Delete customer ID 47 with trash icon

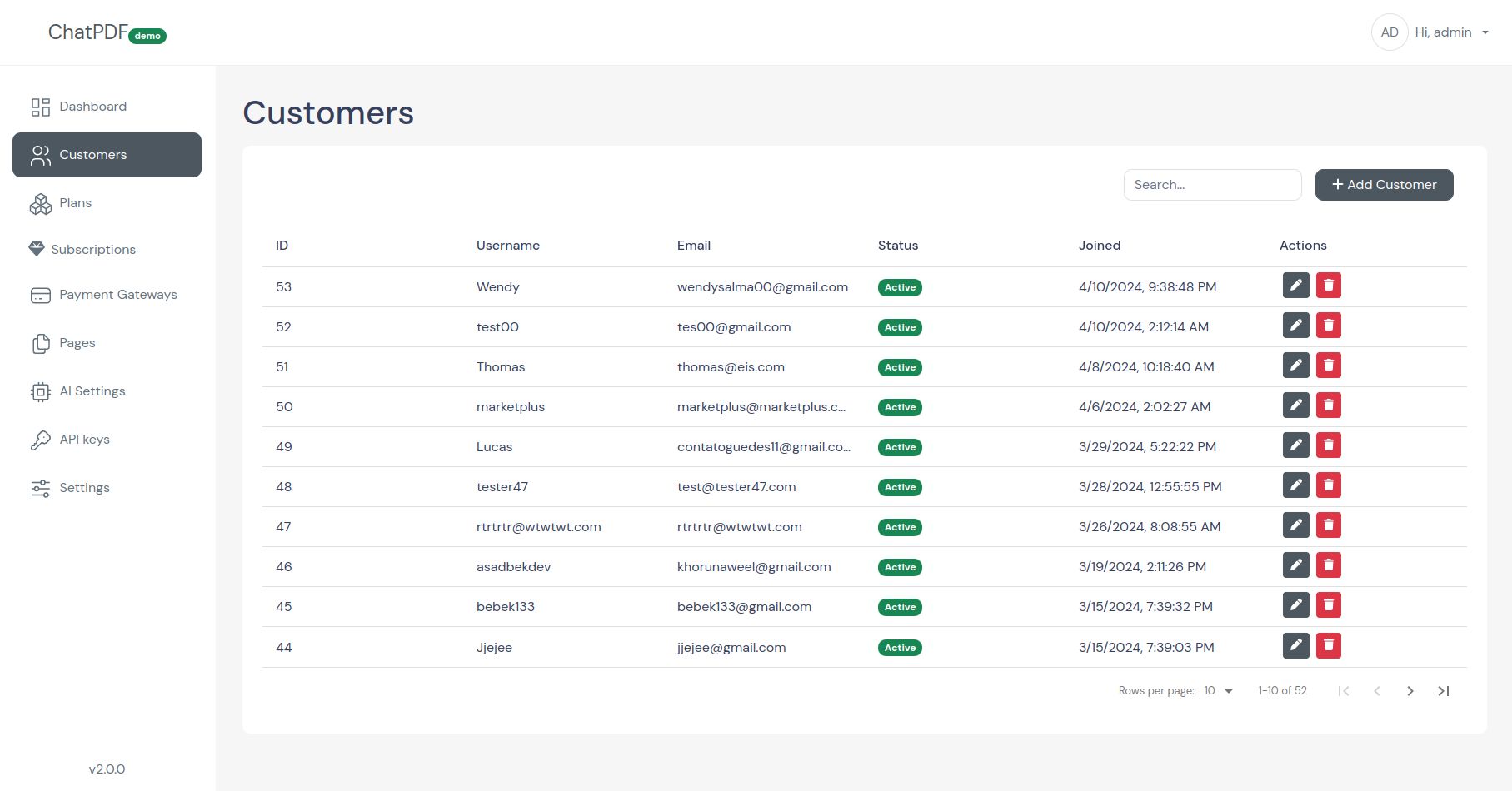pos(1329,525)
